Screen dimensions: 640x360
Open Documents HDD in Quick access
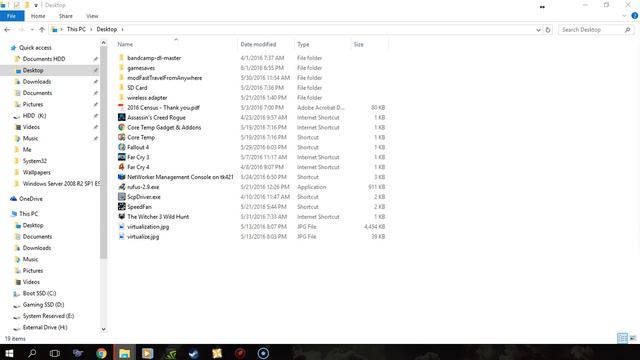44,59
